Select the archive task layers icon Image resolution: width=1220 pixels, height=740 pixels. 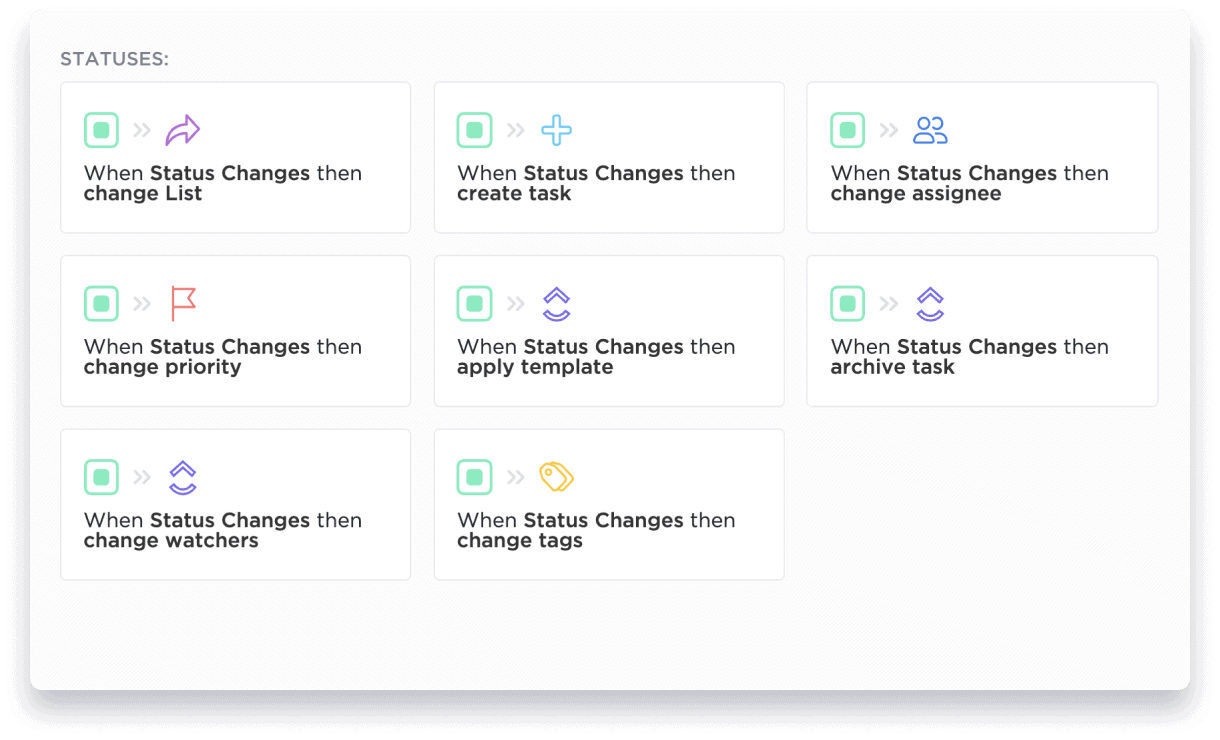point(930,303)
